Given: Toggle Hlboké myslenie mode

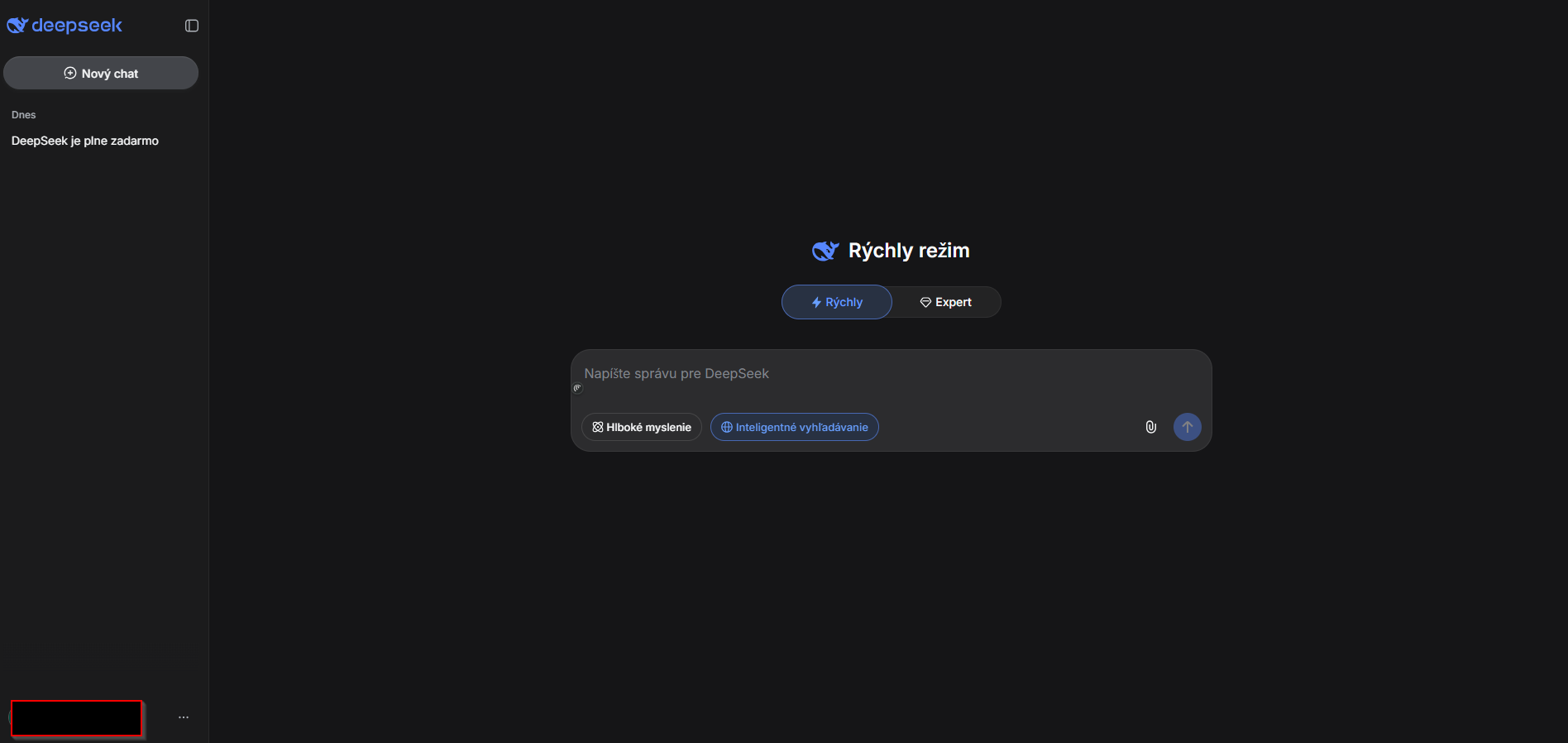Looking at the screenshot, I should (642, 427).
